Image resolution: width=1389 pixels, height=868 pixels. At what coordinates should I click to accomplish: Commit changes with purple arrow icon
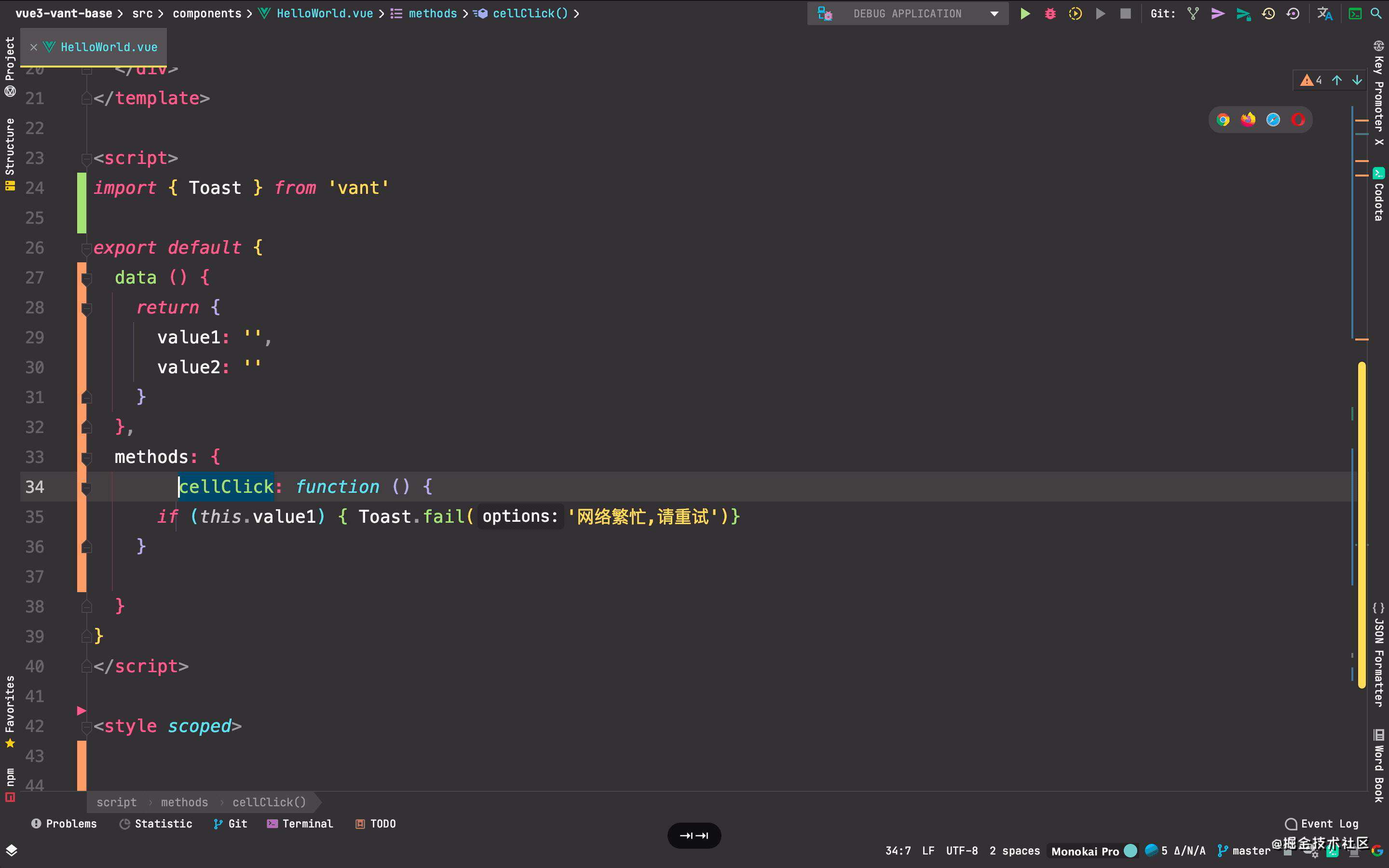pyautogui.click(x=1218, y=13)
